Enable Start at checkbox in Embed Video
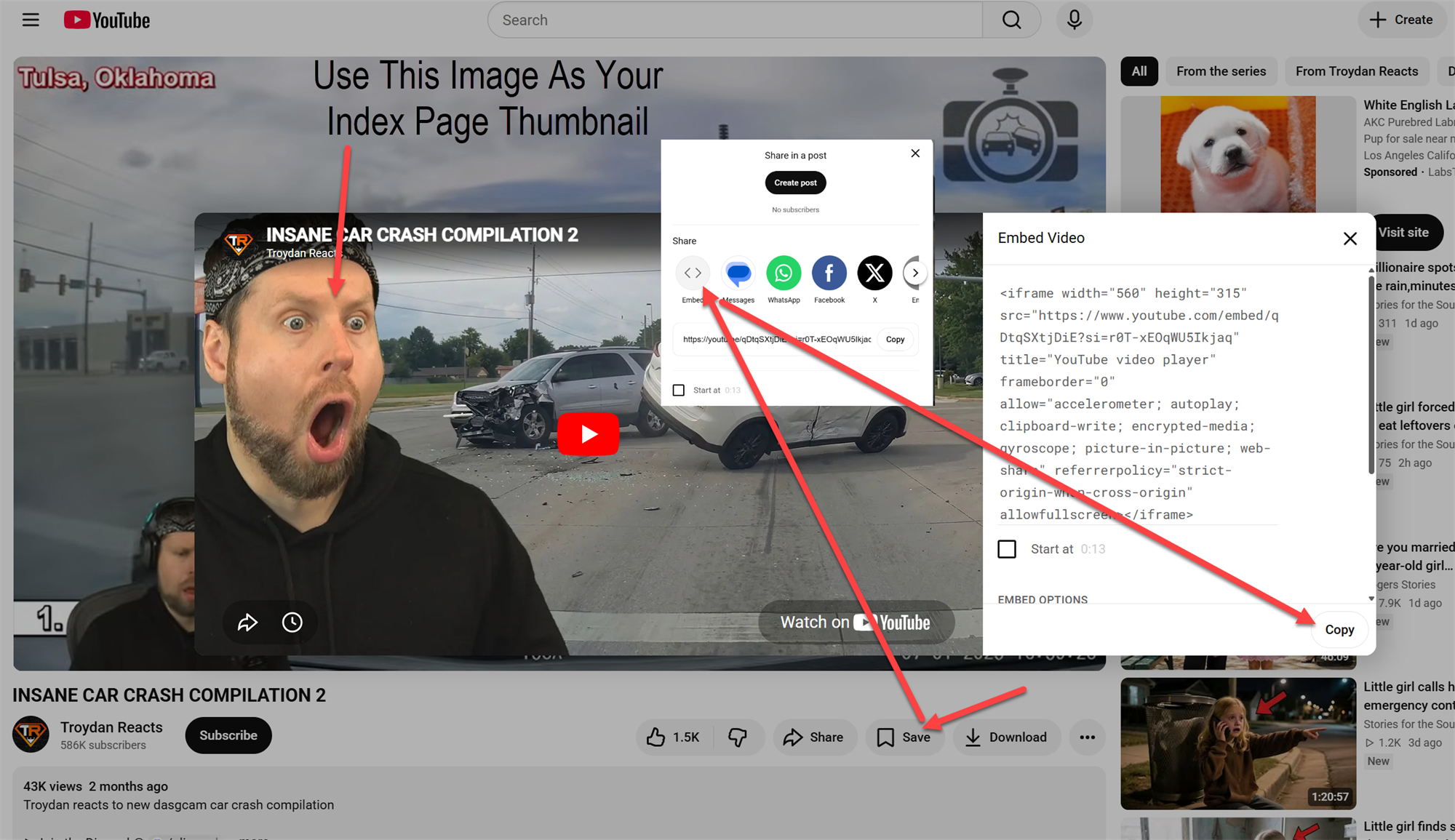This screenshot has width=1455, height=840. pos(1007,548)
